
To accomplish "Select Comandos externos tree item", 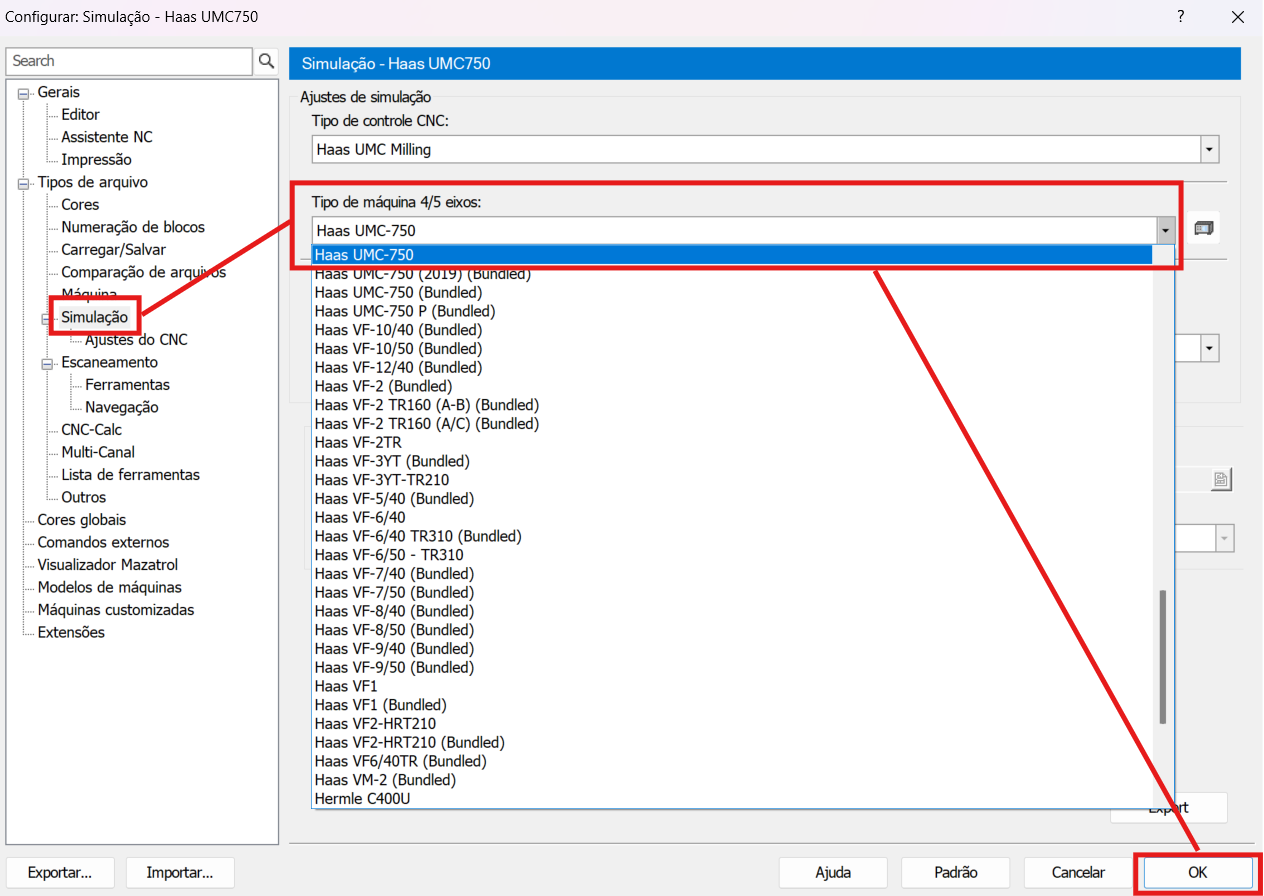I will click(x=103, y=542).
